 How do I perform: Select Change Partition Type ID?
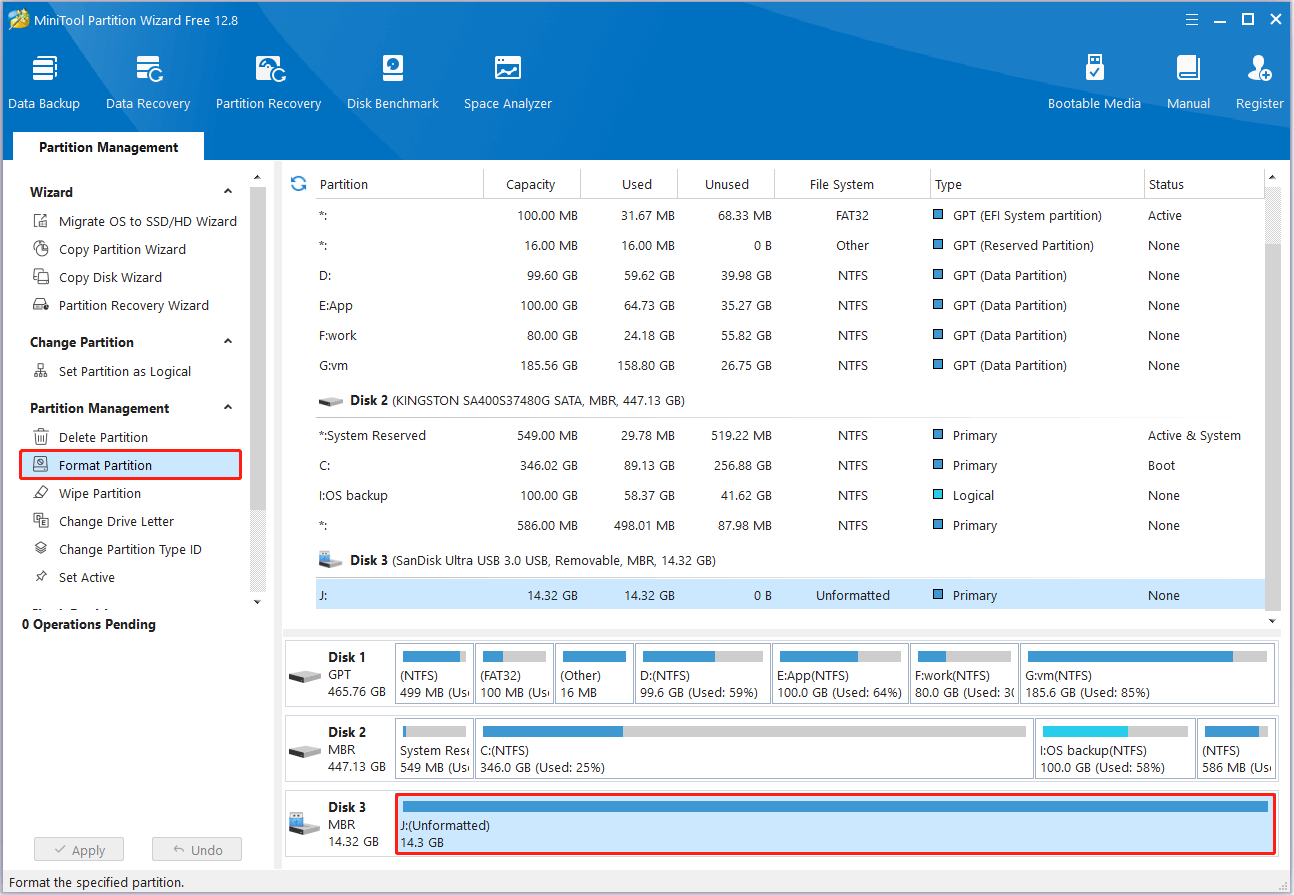click(117, 549)
